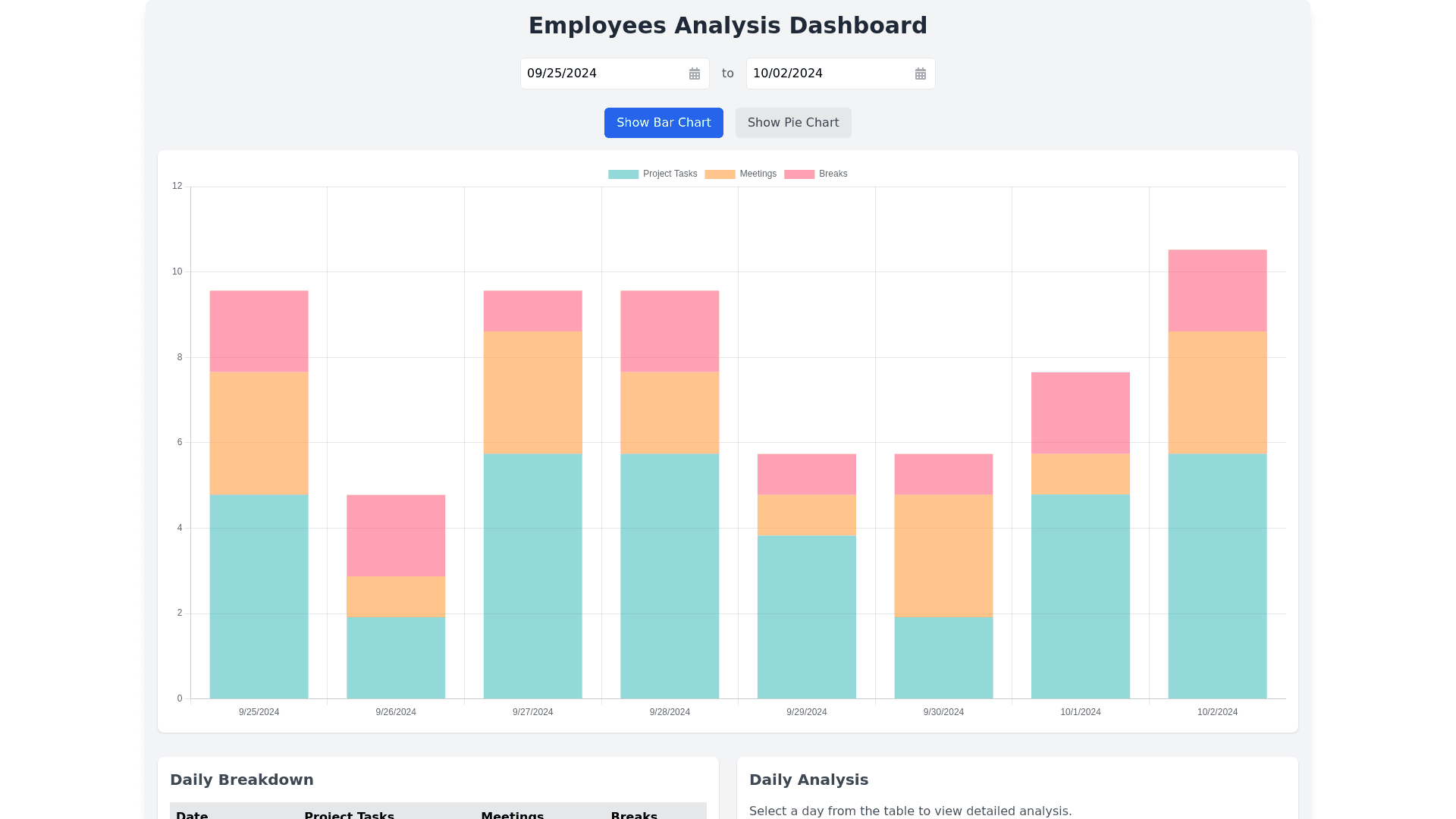This screenshot has height=819, width=1456.
Task: Click the 9/27/2024 Meetings bar segment
Action: tap(532, 392)
